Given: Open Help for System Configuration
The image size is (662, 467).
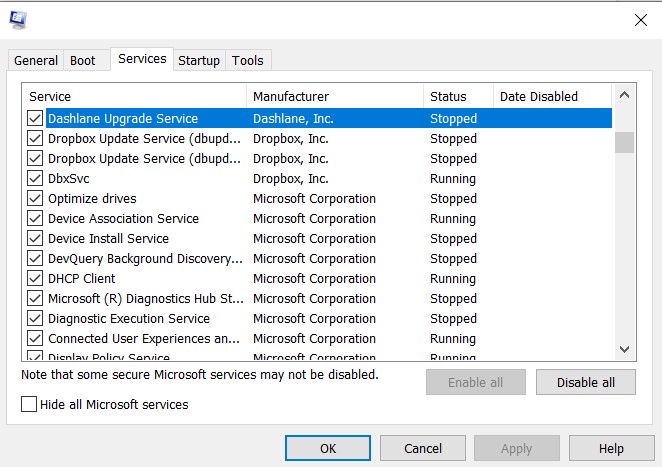Looking at the screenshot, I should point(611,448).
